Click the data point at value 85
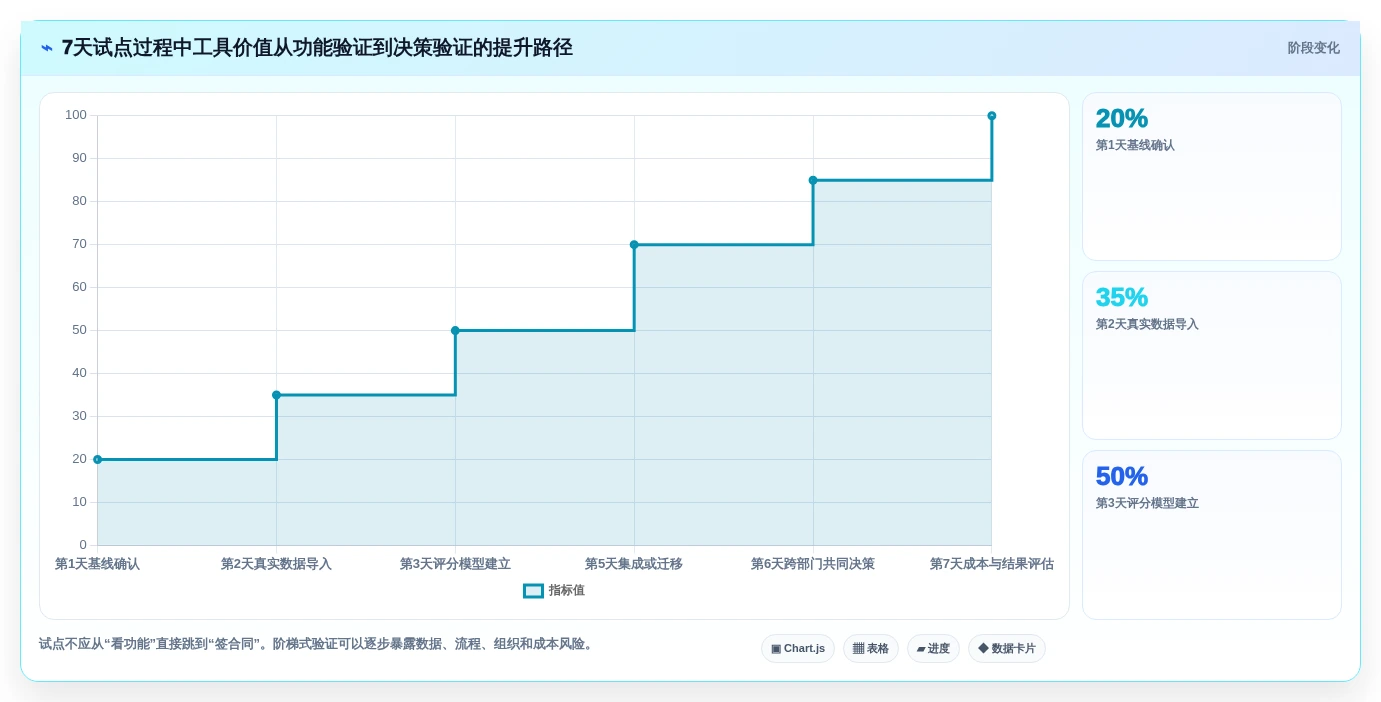The width and height of the screenshot is (1381, 702). pos(813,181)
